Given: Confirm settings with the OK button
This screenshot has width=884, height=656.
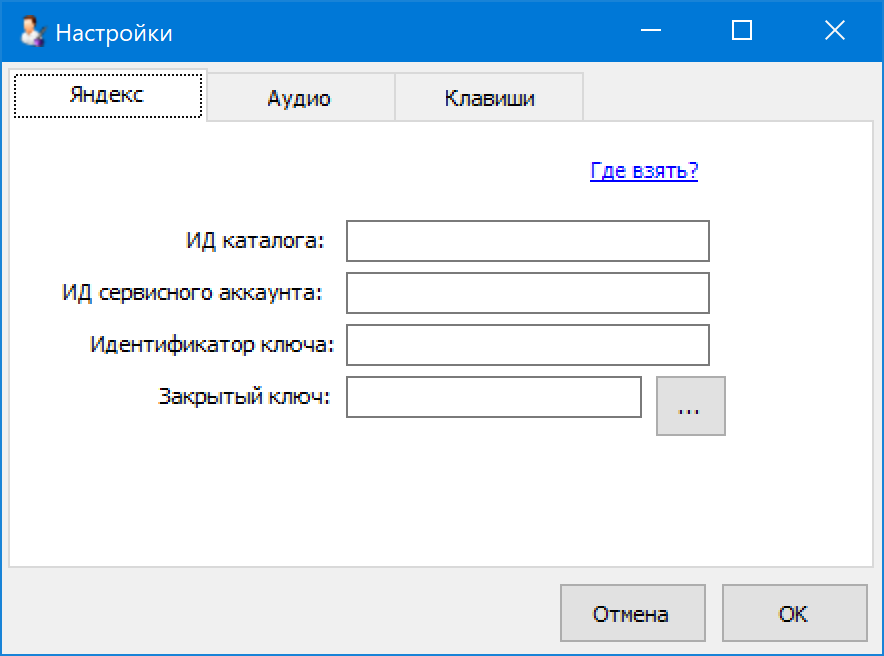Looking at the screenshot, I should tap(794, 613).
